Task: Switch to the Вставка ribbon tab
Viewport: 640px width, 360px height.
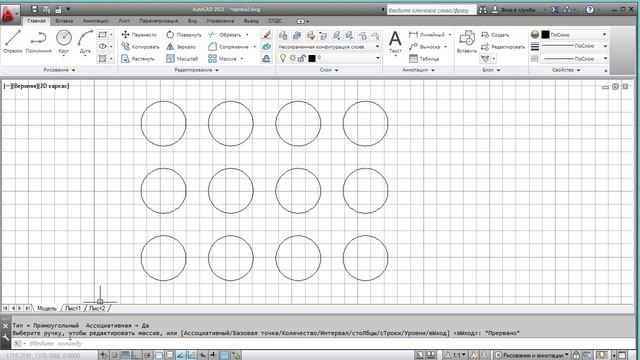Action: click(64, 21)
